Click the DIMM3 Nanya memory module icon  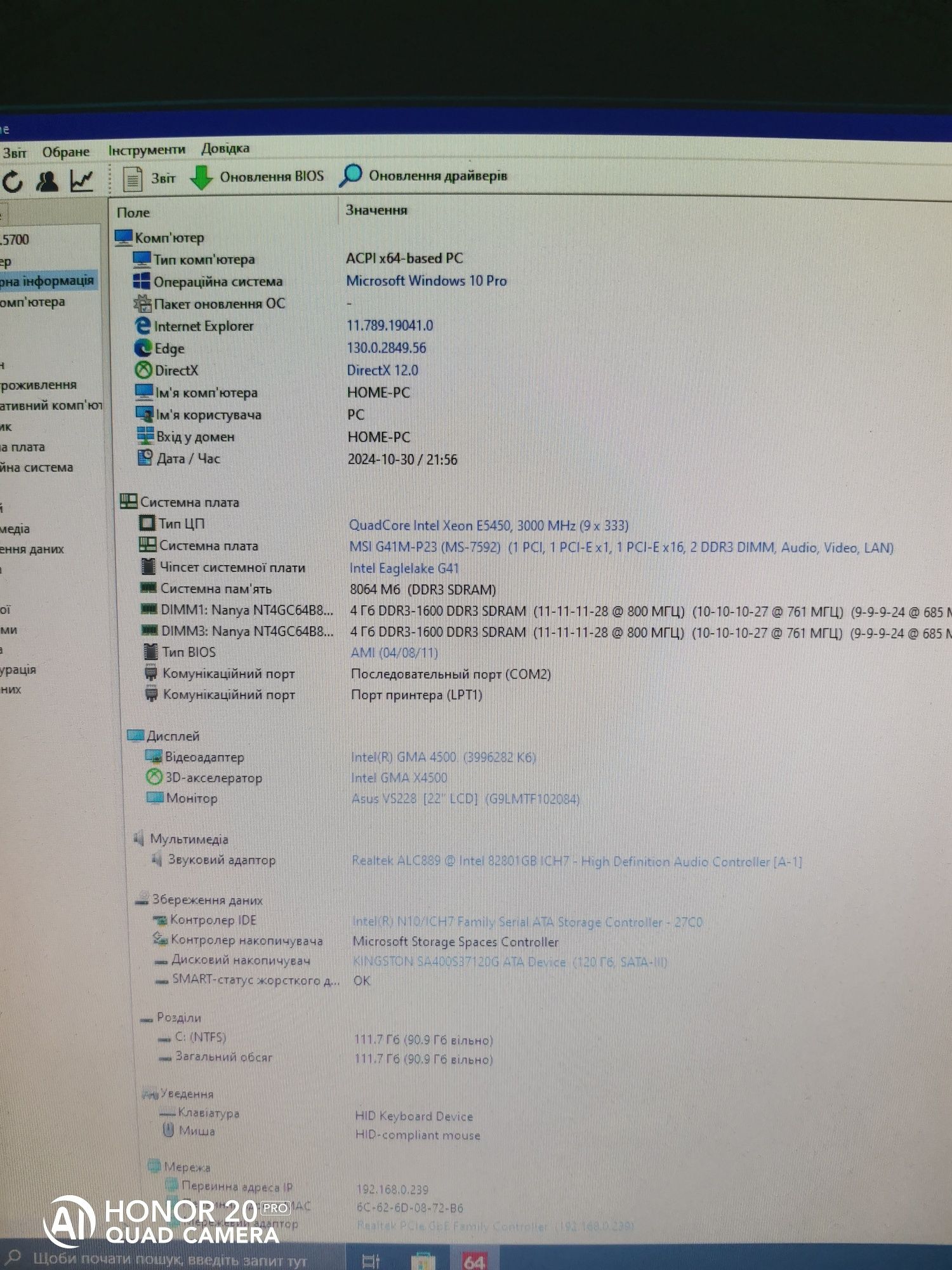point(149,631)
